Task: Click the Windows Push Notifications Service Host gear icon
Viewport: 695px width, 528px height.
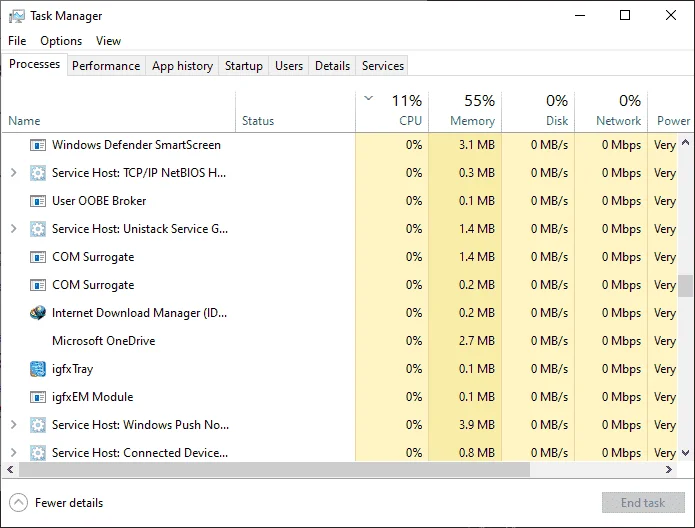Action: (38, 425)
